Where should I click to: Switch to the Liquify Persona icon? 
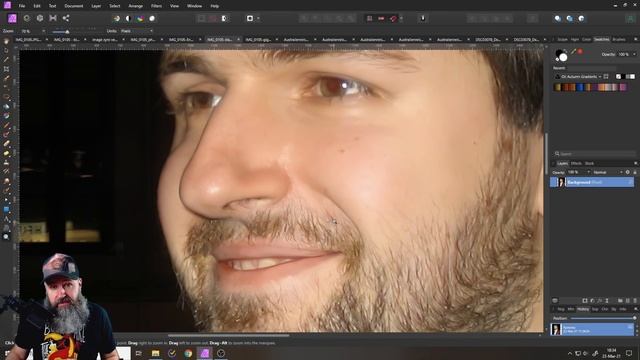[27, 18]
